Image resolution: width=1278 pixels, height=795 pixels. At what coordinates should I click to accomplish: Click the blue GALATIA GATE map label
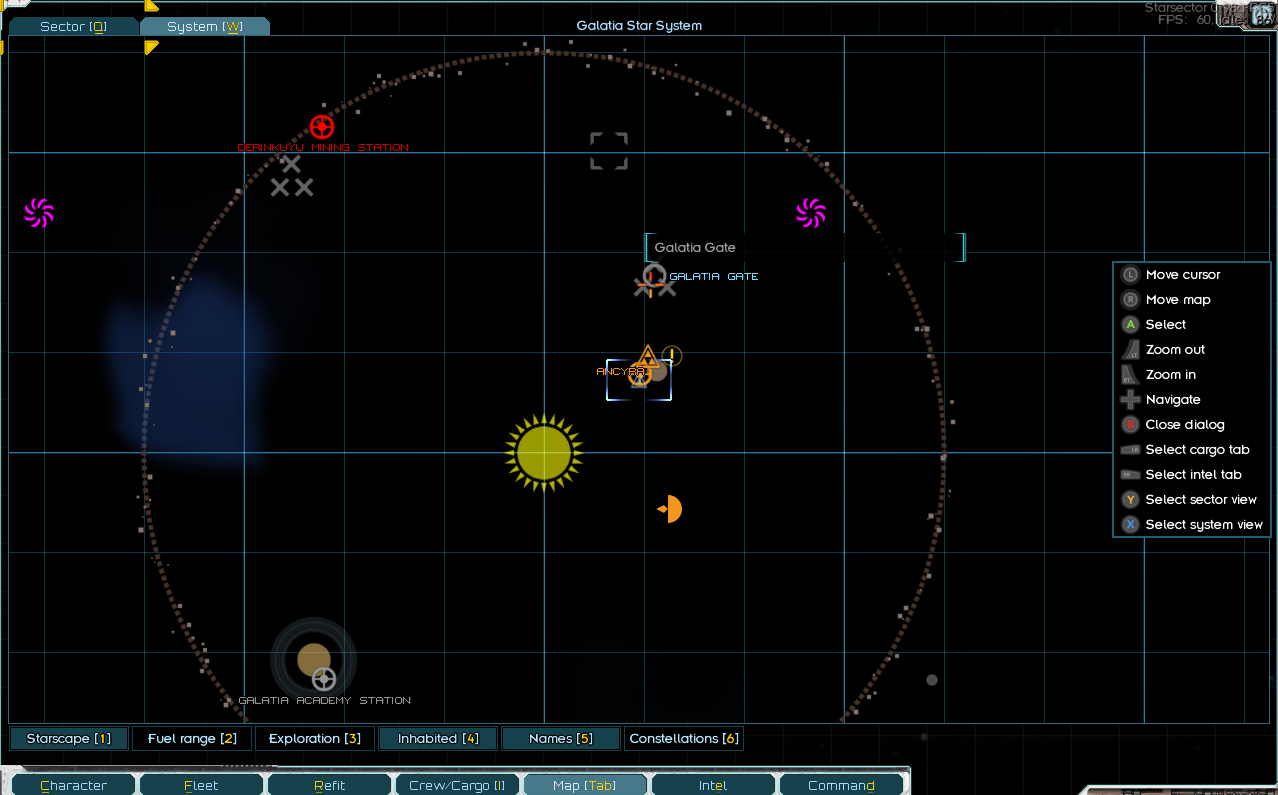[x=714, y=277]
